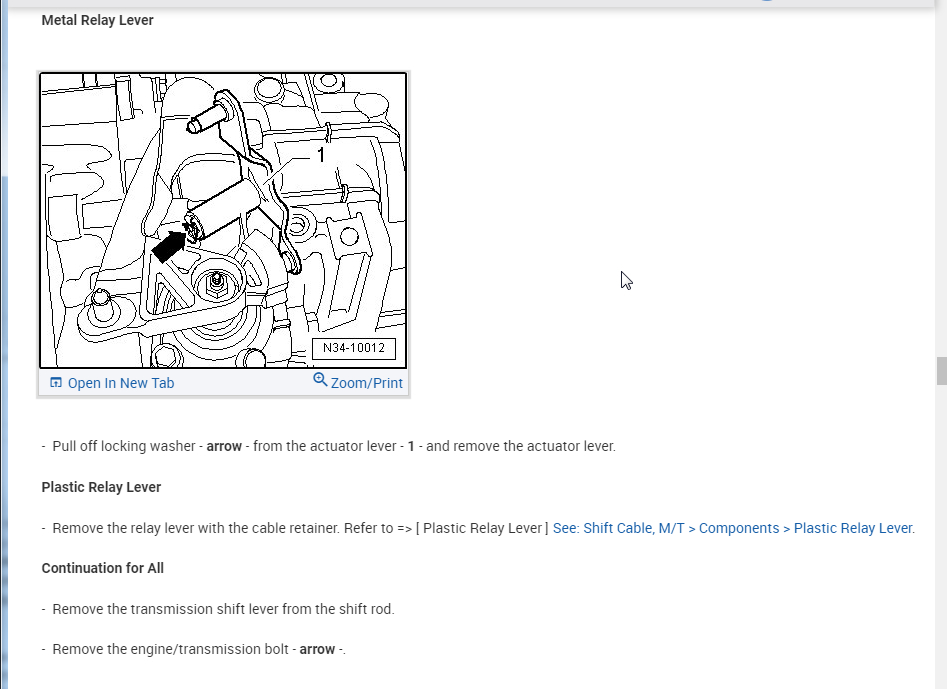Open the diagram in a new tab

(x=120, y=383)
